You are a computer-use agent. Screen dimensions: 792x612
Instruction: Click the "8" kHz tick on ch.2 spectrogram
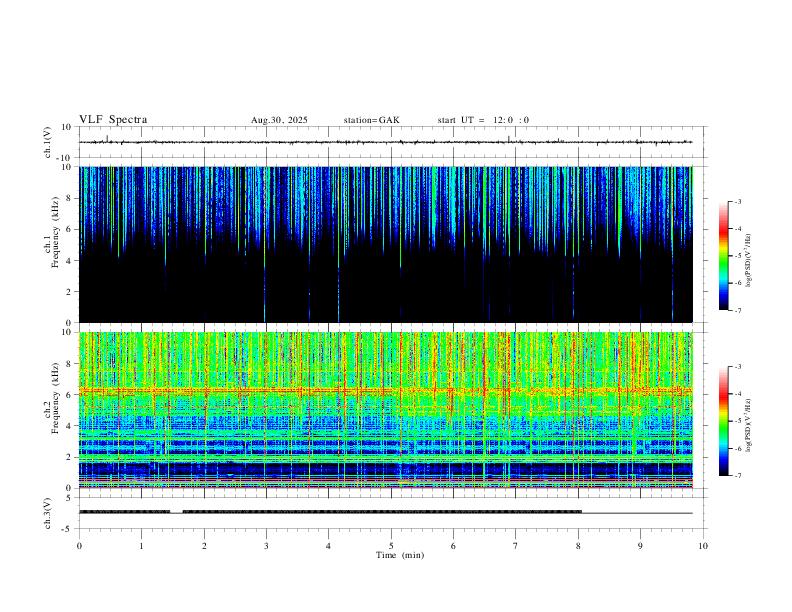pyautogui.click(x=70, y=364)
